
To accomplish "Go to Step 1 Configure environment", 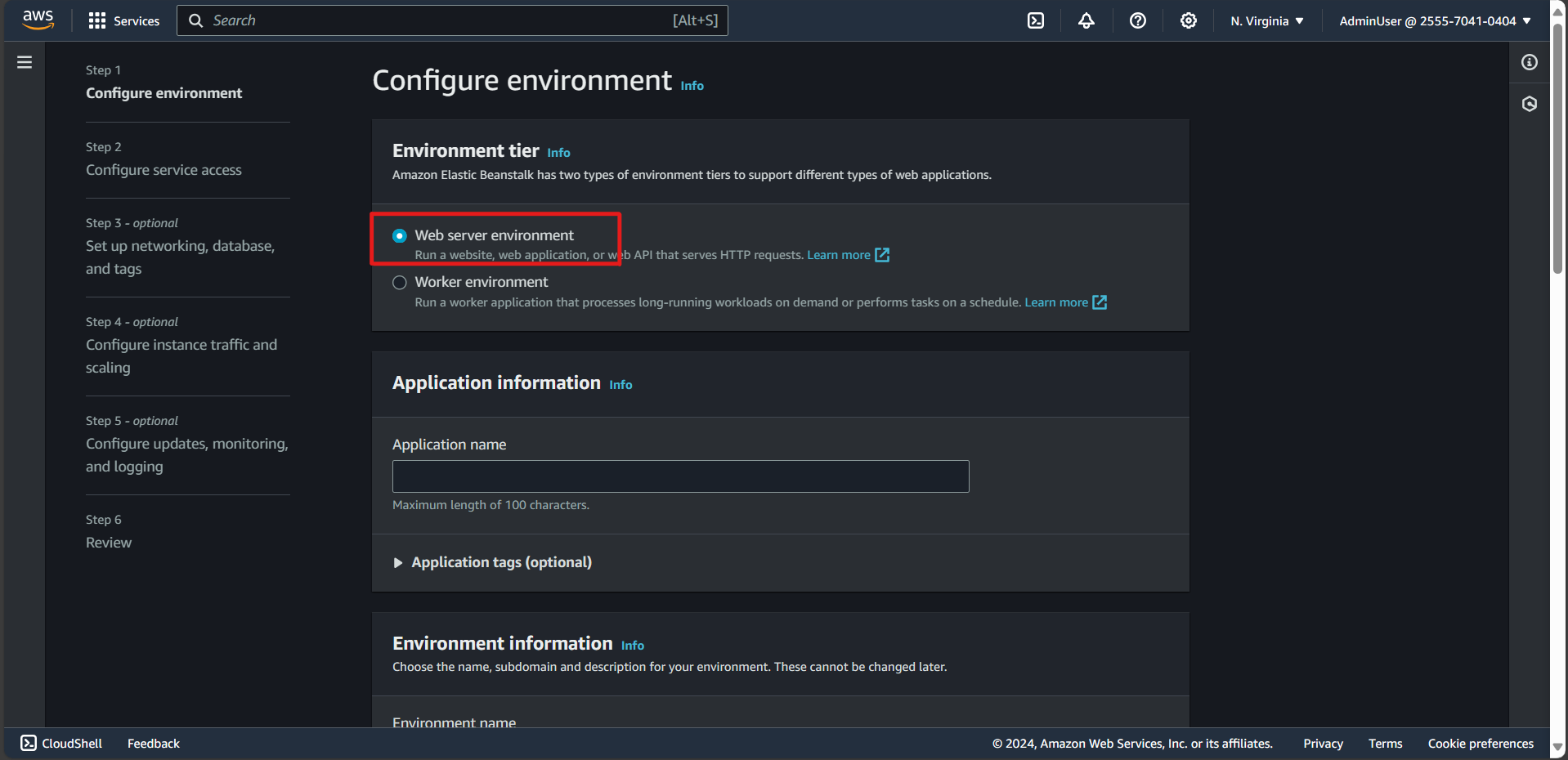I will (x=164, y=93).
